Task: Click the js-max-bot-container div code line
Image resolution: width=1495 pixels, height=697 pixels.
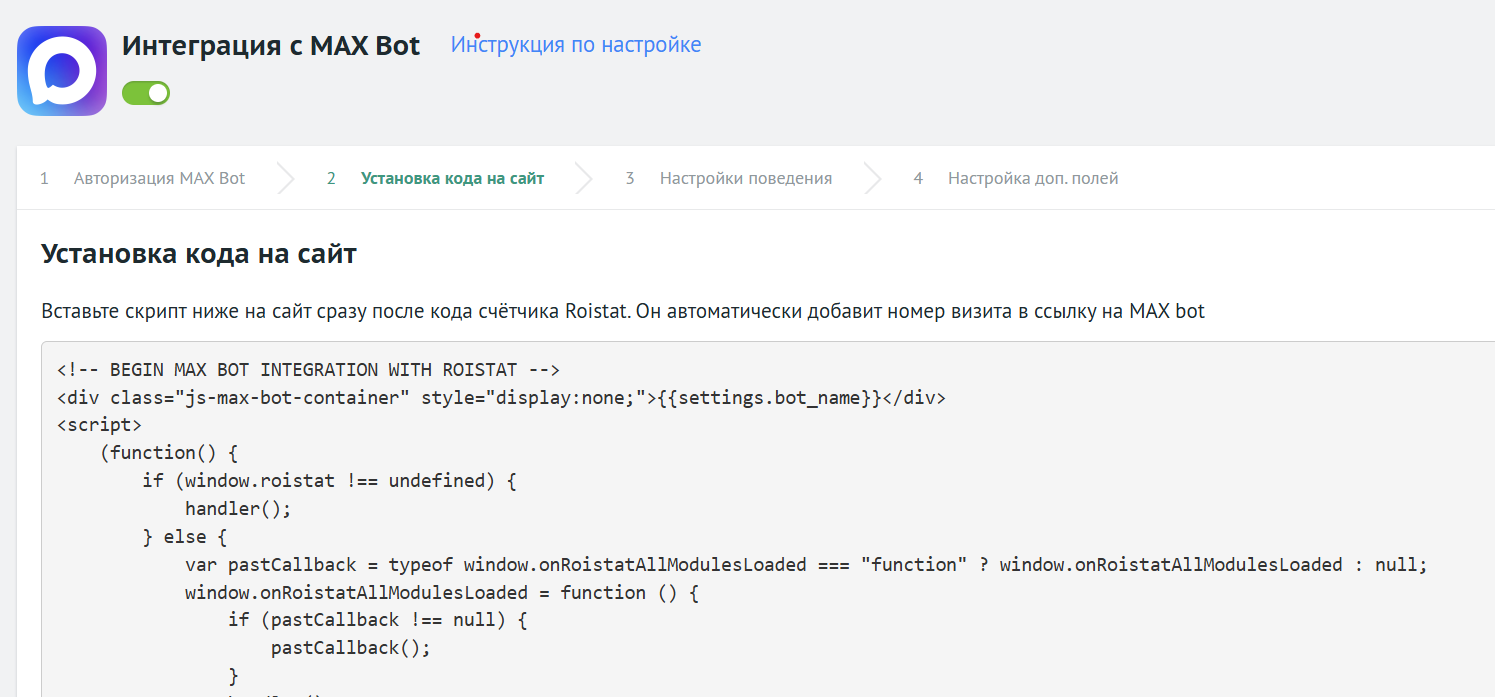Action: pos(500,398)
